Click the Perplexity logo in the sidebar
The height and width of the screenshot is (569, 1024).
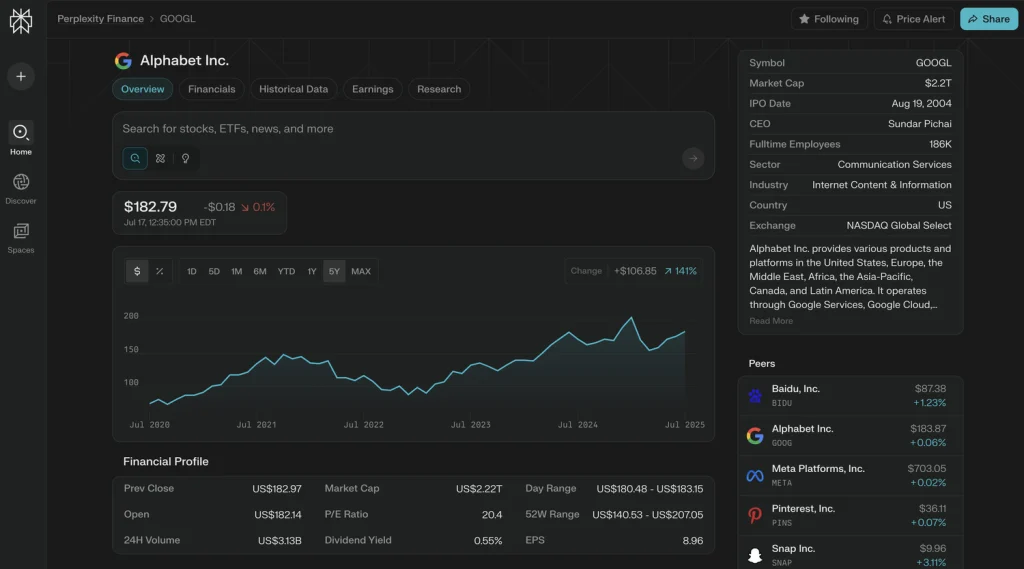tap(21, 20)
